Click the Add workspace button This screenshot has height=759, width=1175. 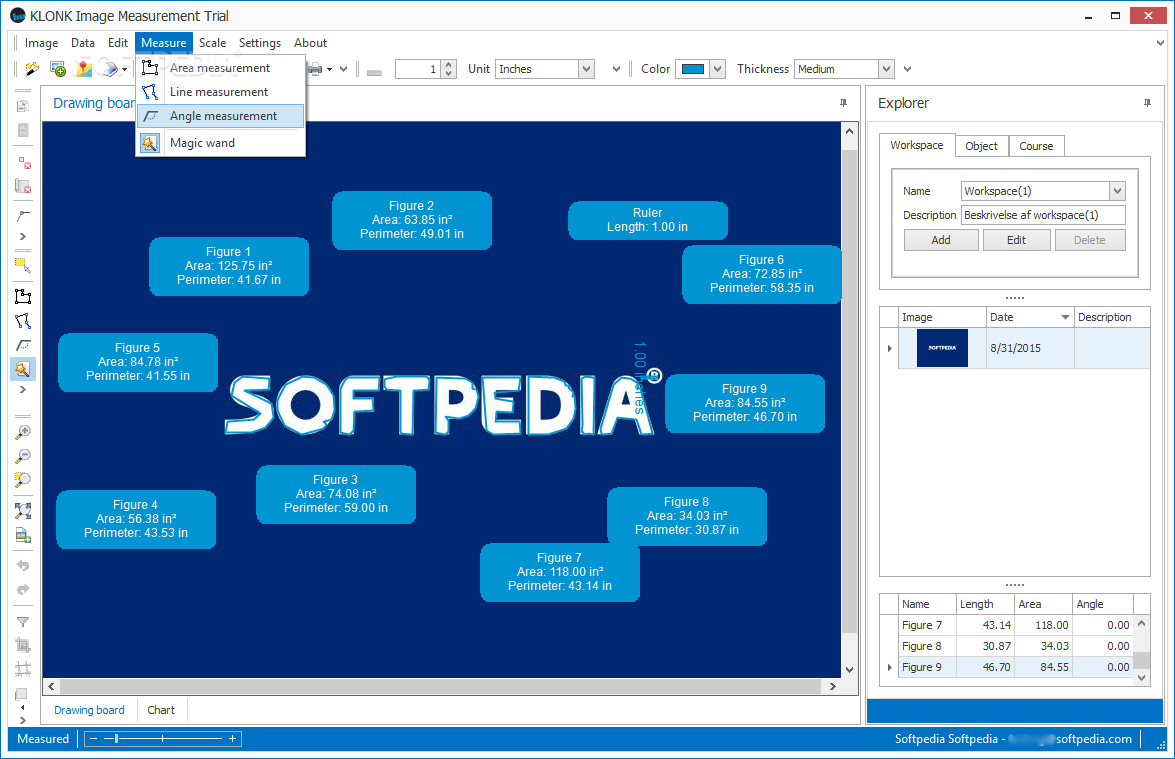941,240
